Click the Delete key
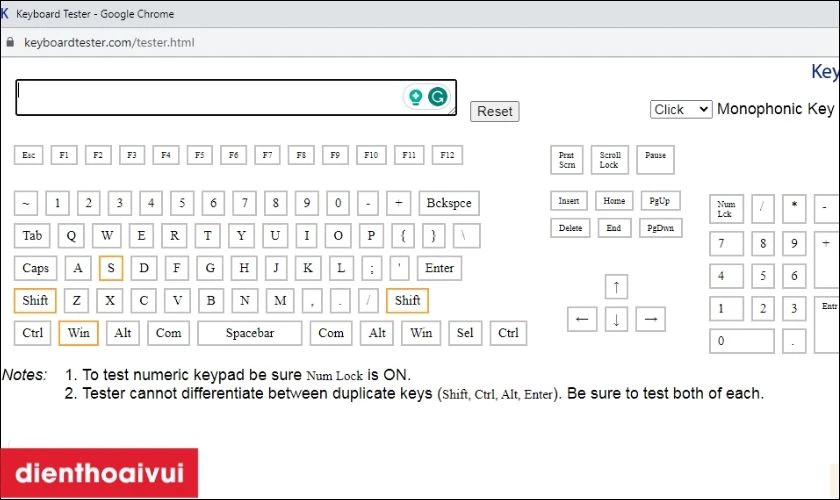Viewport: 840px width, 500px height. click(570, 228)
